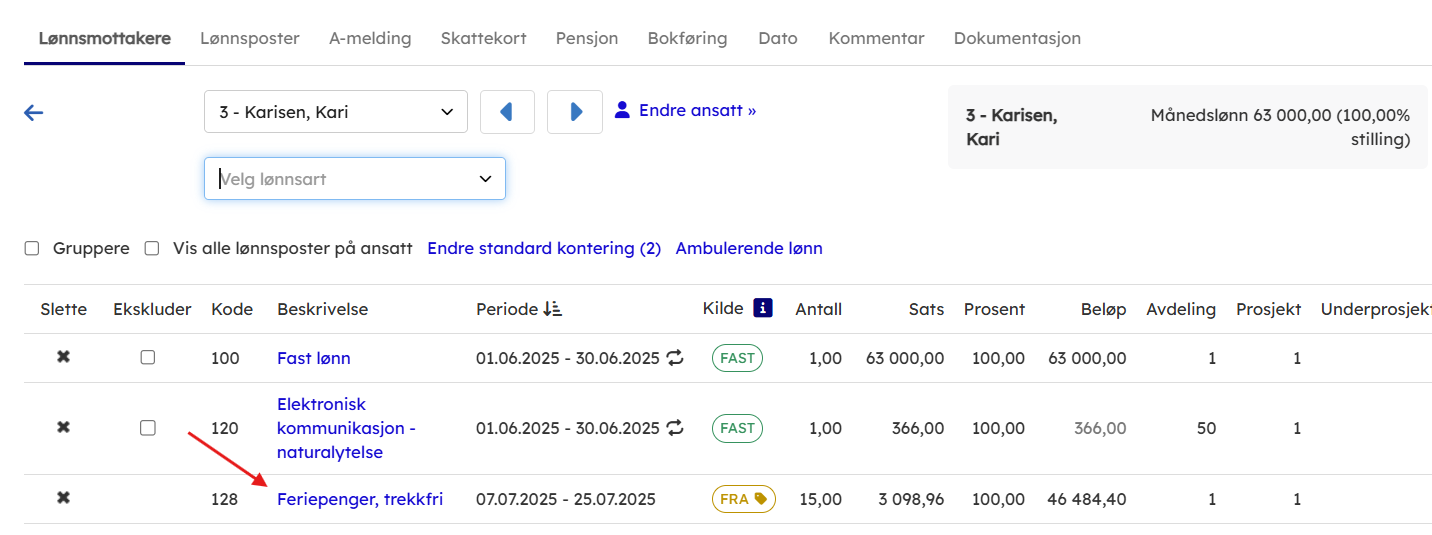Check Vis alle lønnsposter på ansatt

152,249
